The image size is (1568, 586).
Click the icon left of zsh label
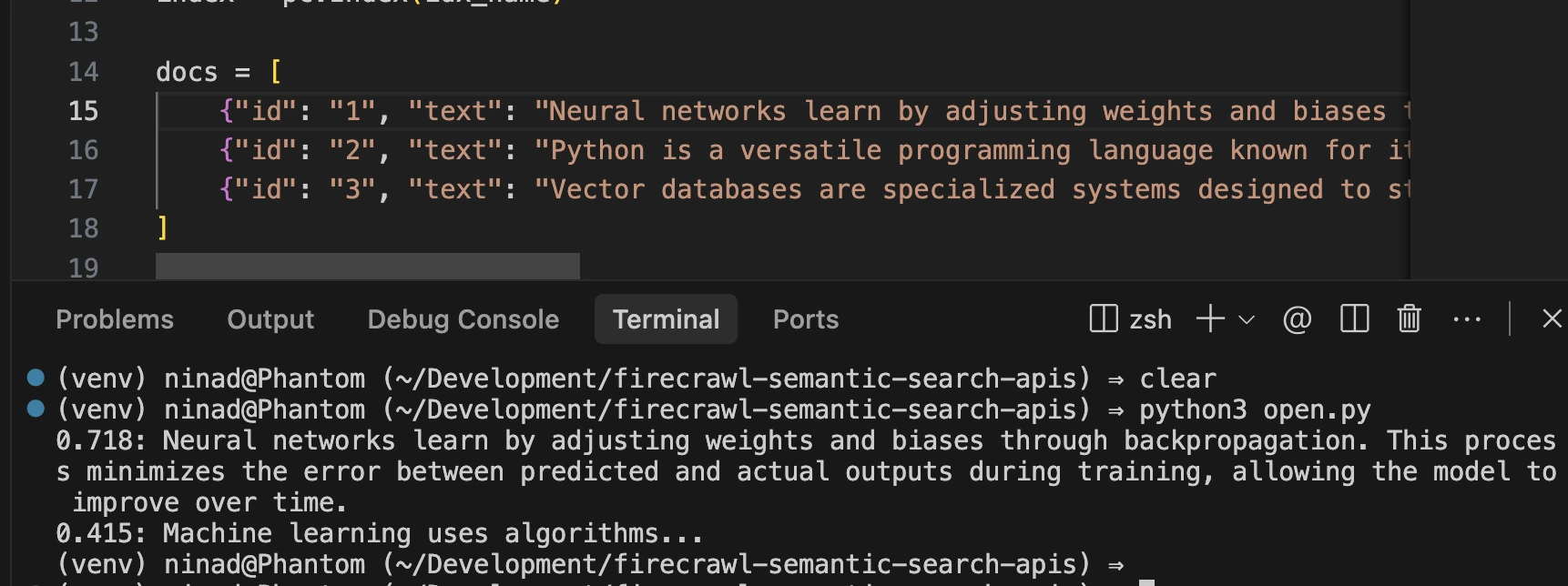click(1103, 319)
